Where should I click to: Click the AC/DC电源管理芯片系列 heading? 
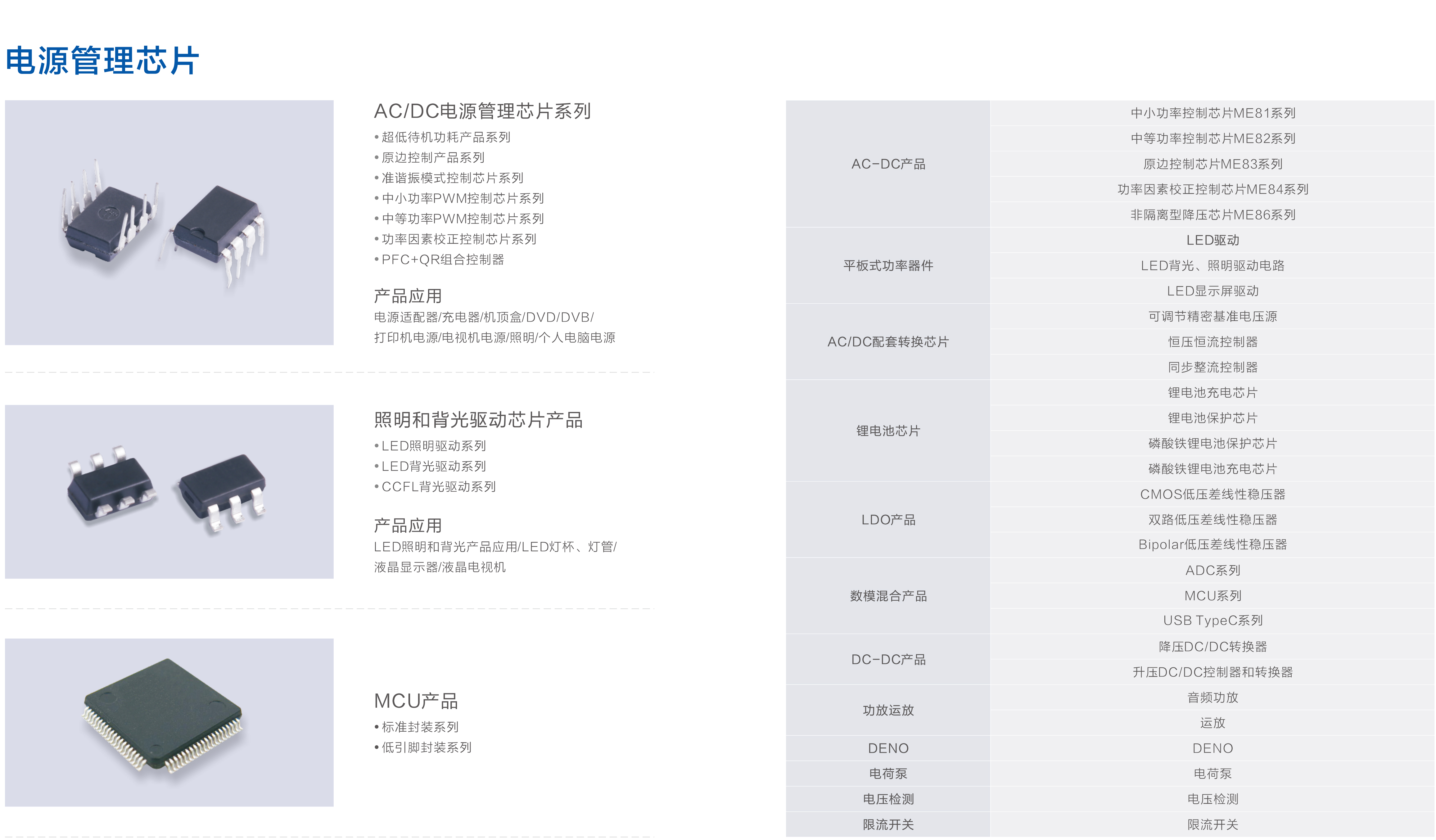482,111
